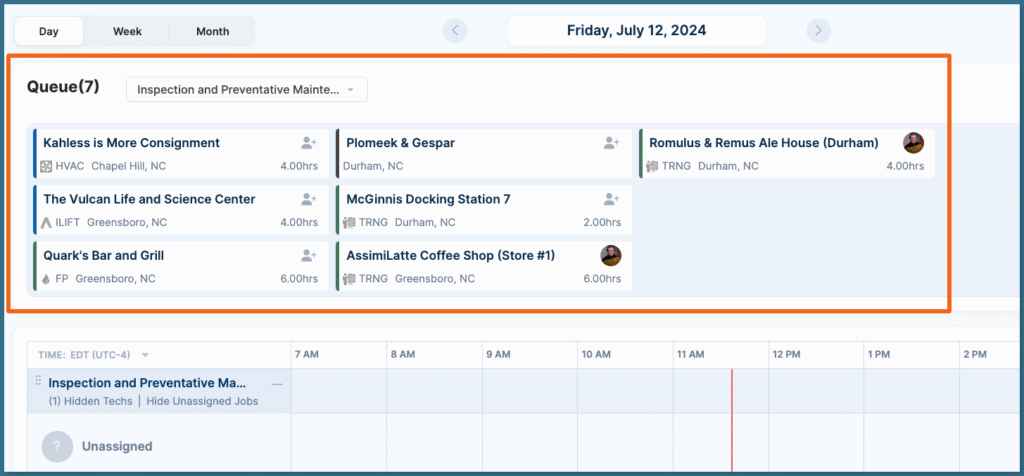1024x476 pixels.
Task: Click the Unassigned question mark avatar
Action: pos(57,446)
